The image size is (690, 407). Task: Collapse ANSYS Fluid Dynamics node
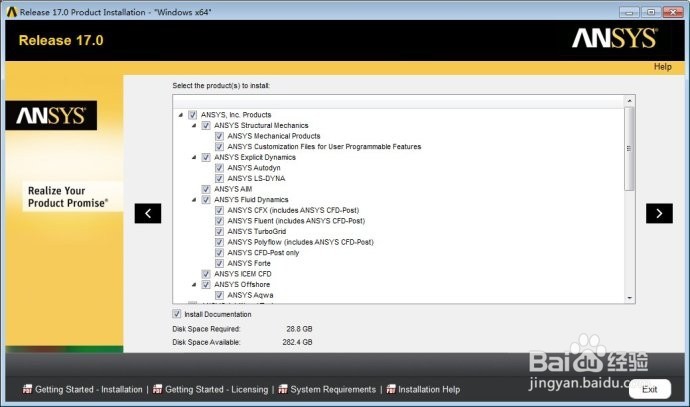tap(194, 199)
